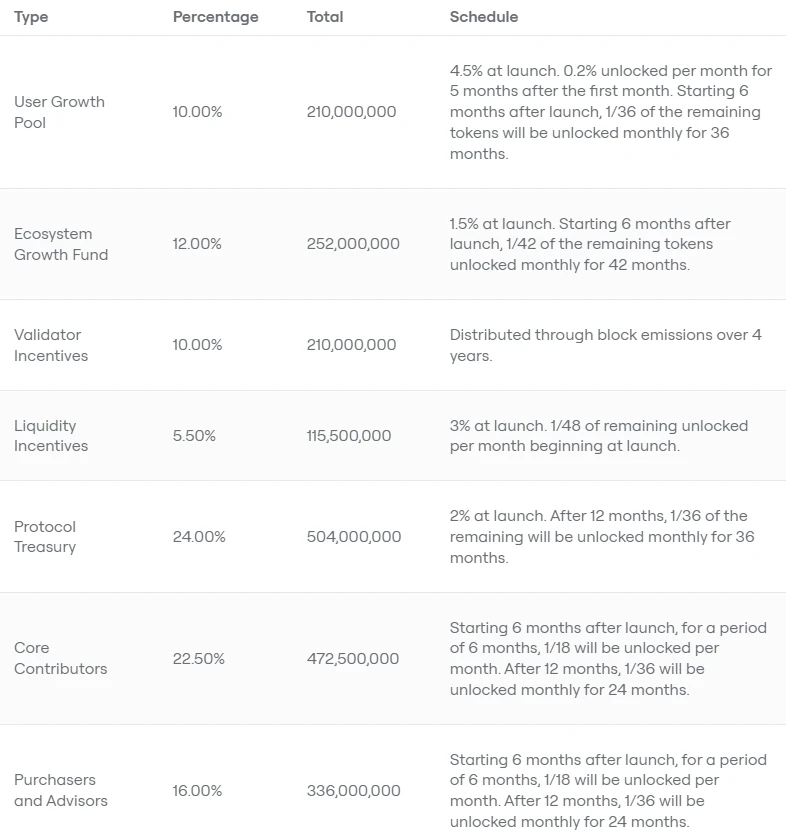Click the 5.50% percentage value
Viewport: 786px width, 836px height.
coord(194,436)
